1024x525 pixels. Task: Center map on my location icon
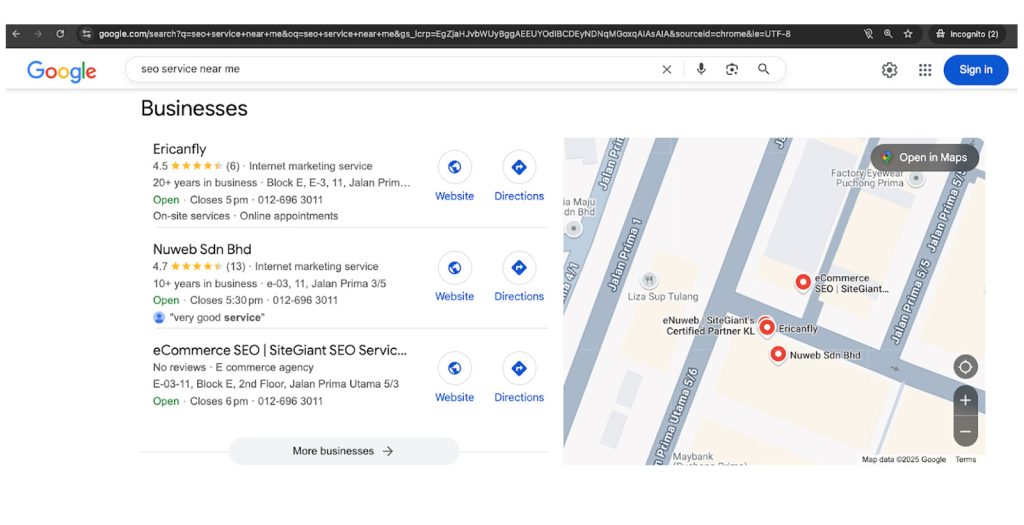[x=965, y=367]
